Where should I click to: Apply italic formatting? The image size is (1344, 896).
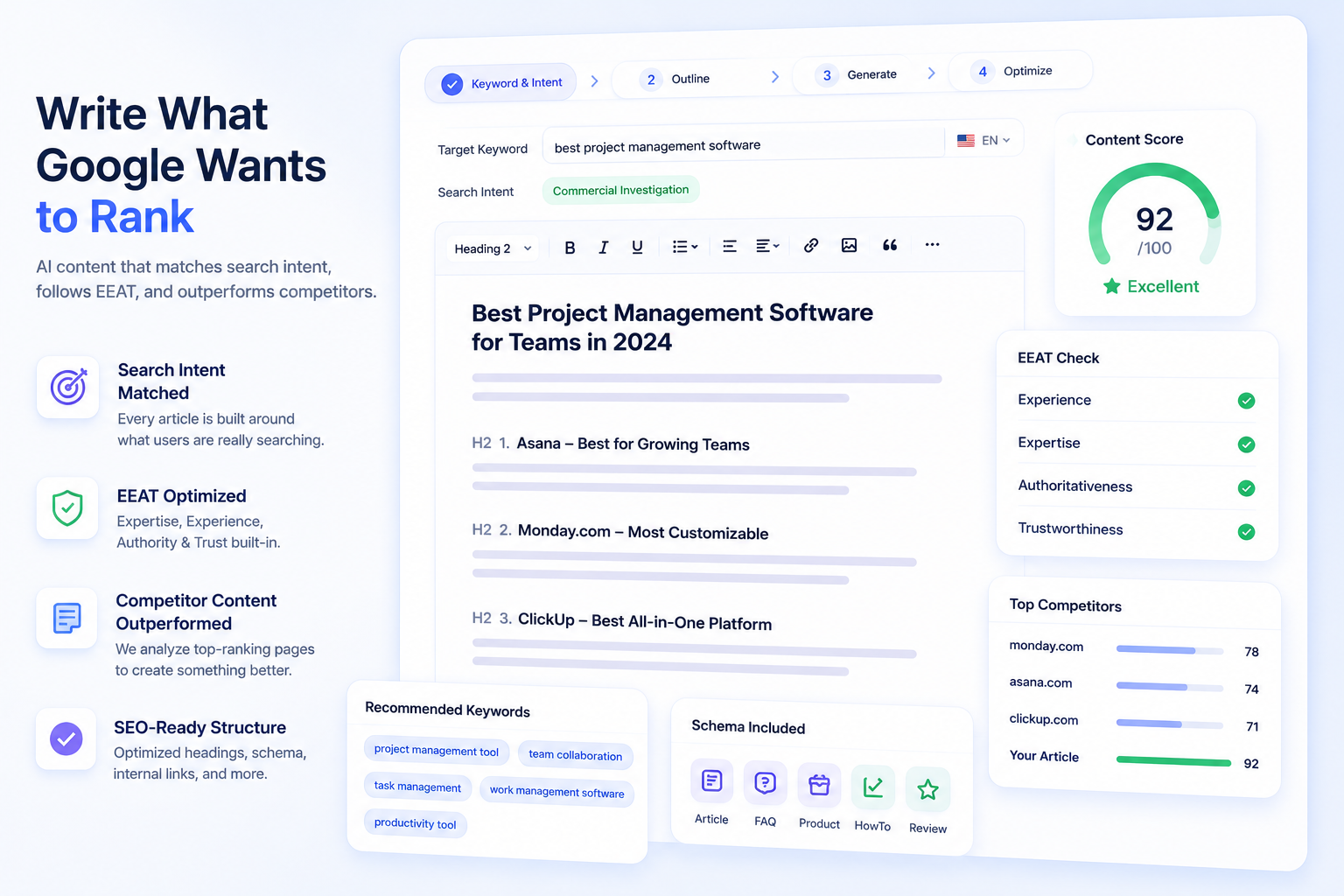tap(603, 248)
